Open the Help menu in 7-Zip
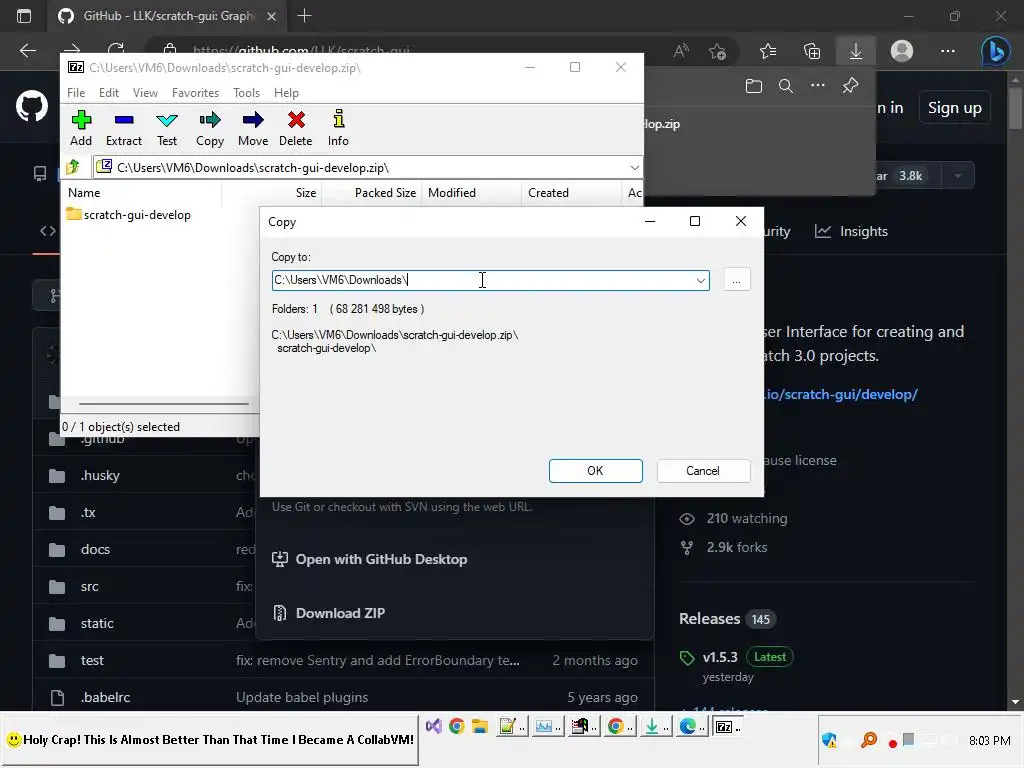This screenshot has height=768, width=1024. pyautogui.click(x=286, y=93)
